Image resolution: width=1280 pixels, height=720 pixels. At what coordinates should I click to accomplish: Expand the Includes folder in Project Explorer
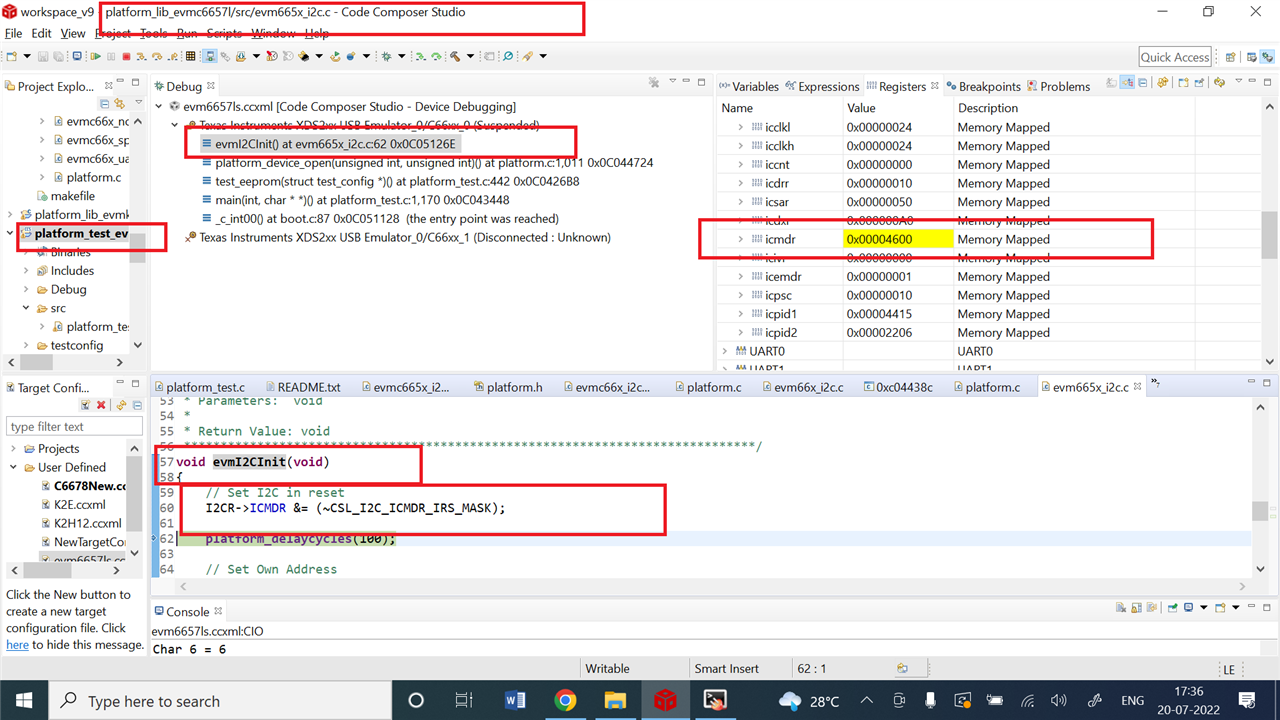tap(27, 270)
